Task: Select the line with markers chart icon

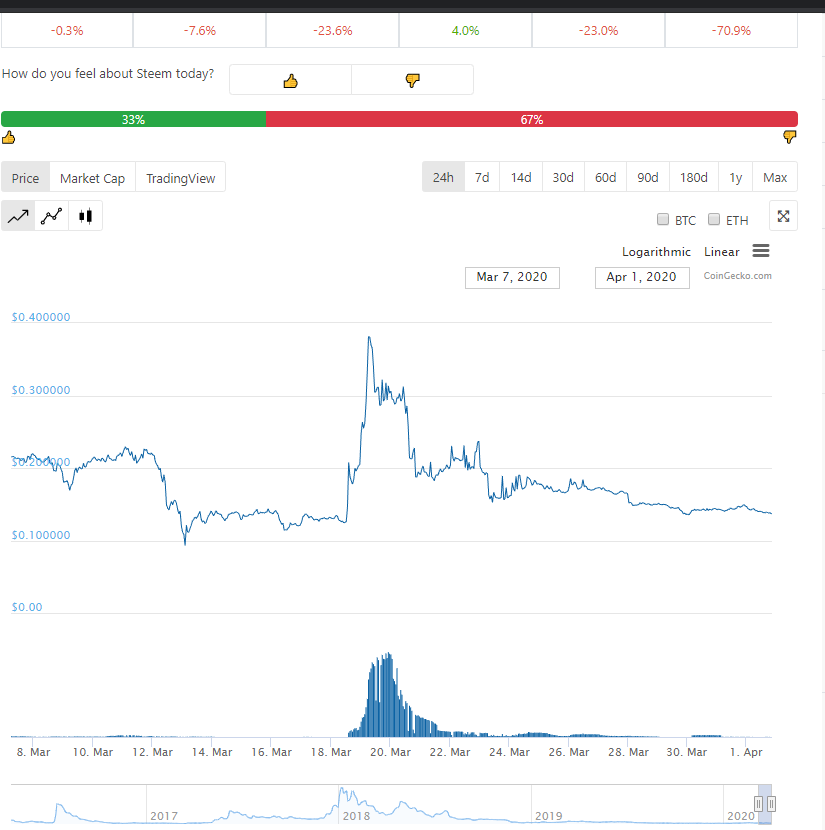Action: pyautogui.click(x=51, y=216)
